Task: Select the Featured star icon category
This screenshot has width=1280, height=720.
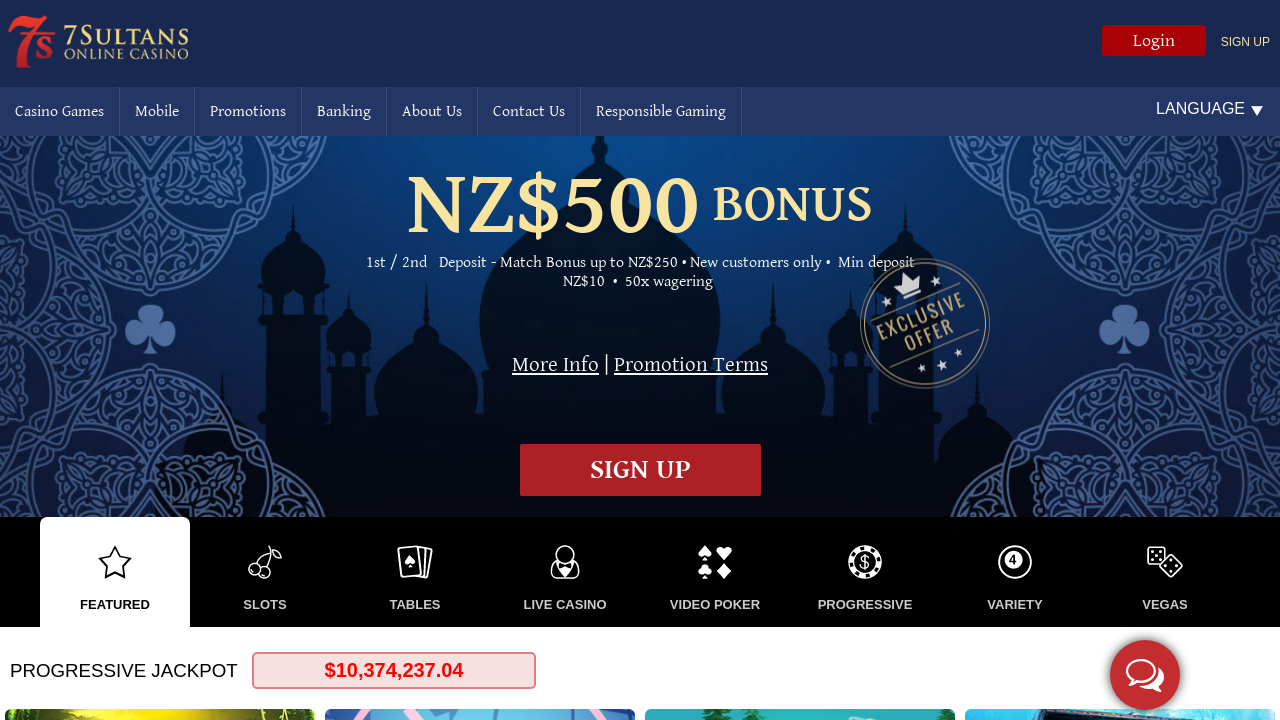Action: pyautogui.click(x=115, y=562)
